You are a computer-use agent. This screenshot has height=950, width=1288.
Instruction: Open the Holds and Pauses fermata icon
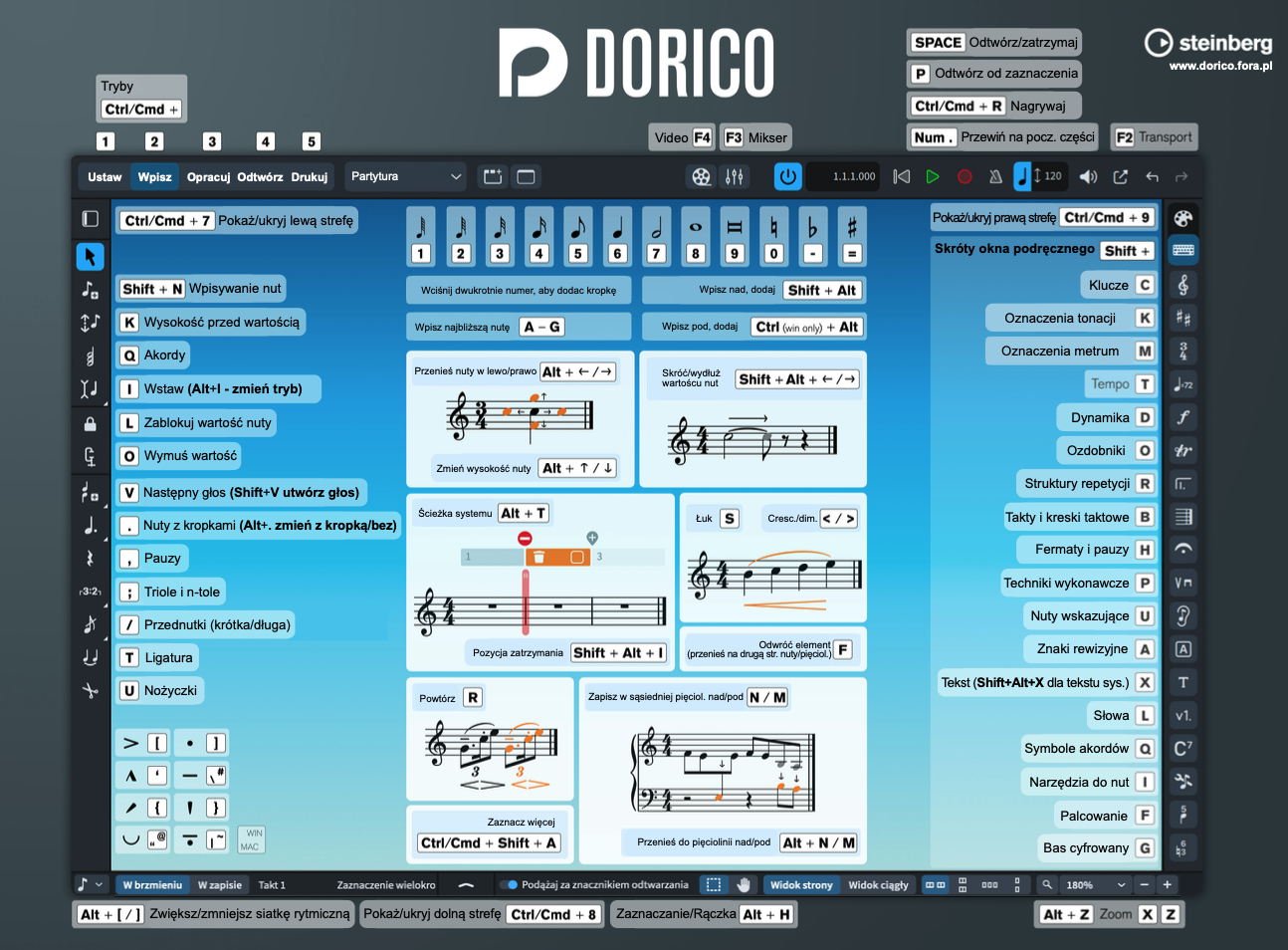coord(1182,550)
